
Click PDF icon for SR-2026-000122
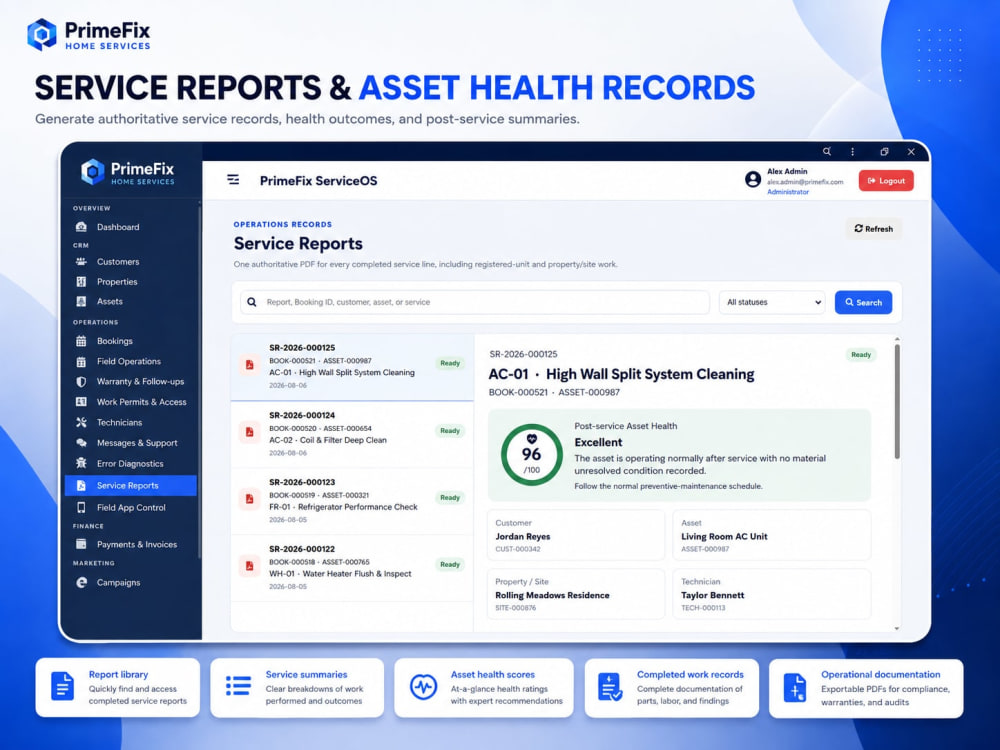(249, 566)
